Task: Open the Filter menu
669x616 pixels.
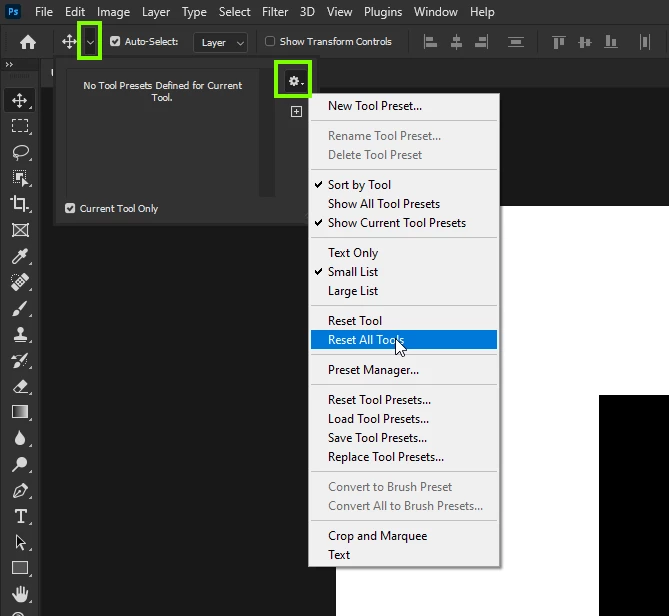Action: tap(275, 12)
